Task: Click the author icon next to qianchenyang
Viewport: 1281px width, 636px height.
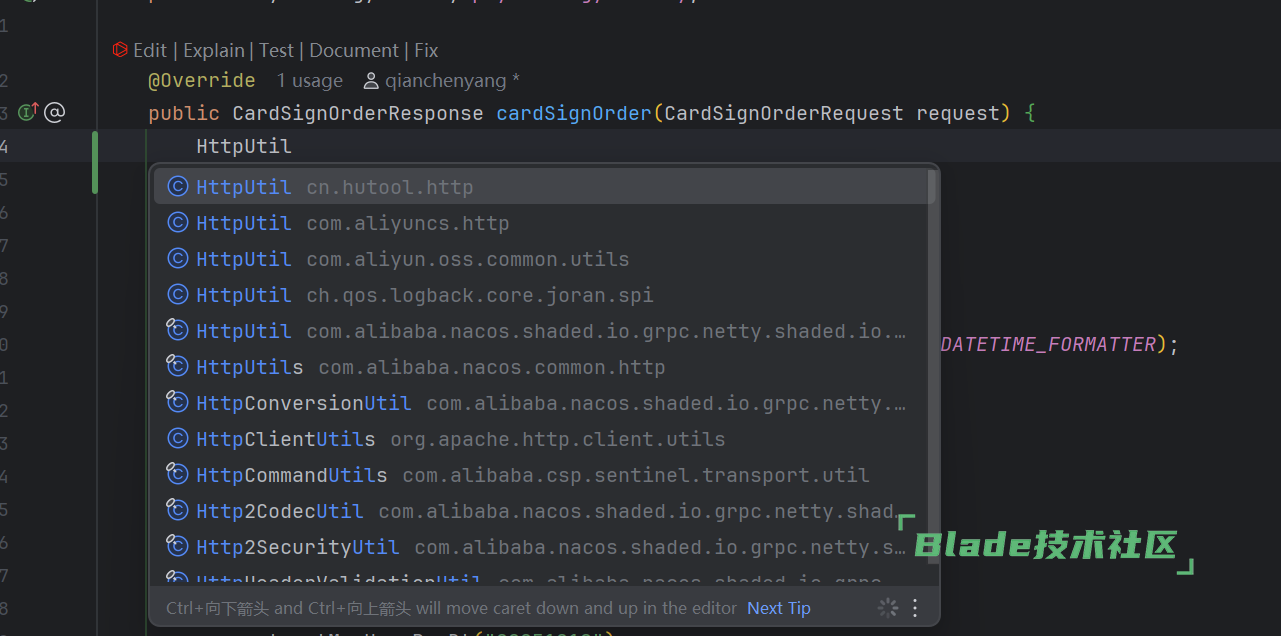Action: (371, 81)
